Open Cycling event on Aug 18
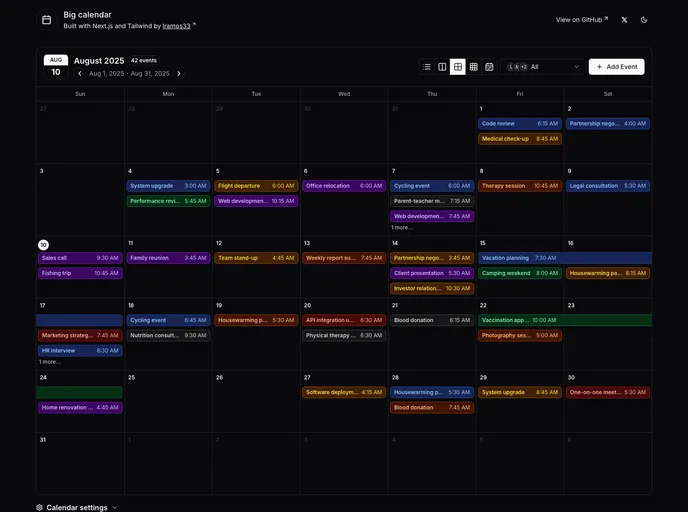 click(x=168, y=320)
